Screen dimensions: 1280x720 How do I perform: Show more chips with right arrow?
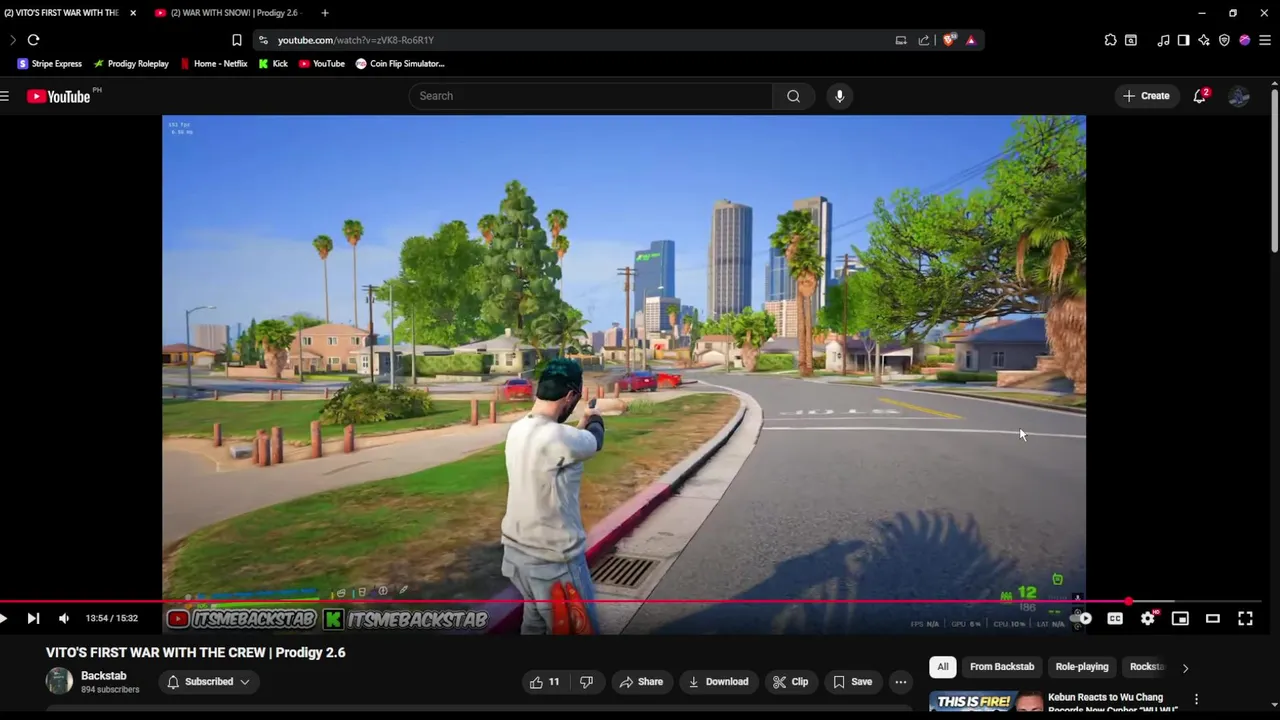click(1185, 667)
